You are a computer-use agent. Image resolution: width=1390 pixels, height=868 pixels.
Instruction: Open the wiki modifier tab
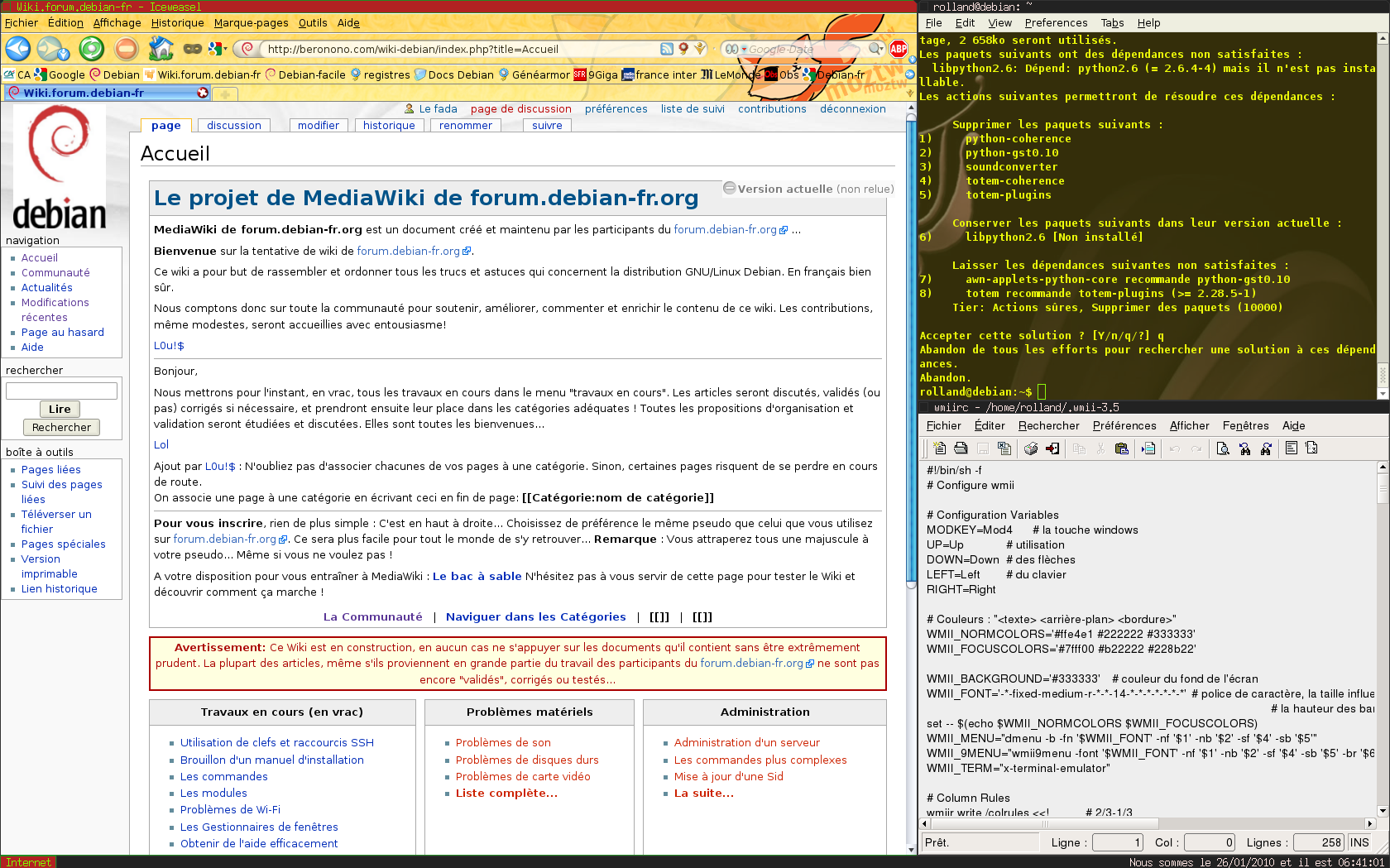pos(319,125)
